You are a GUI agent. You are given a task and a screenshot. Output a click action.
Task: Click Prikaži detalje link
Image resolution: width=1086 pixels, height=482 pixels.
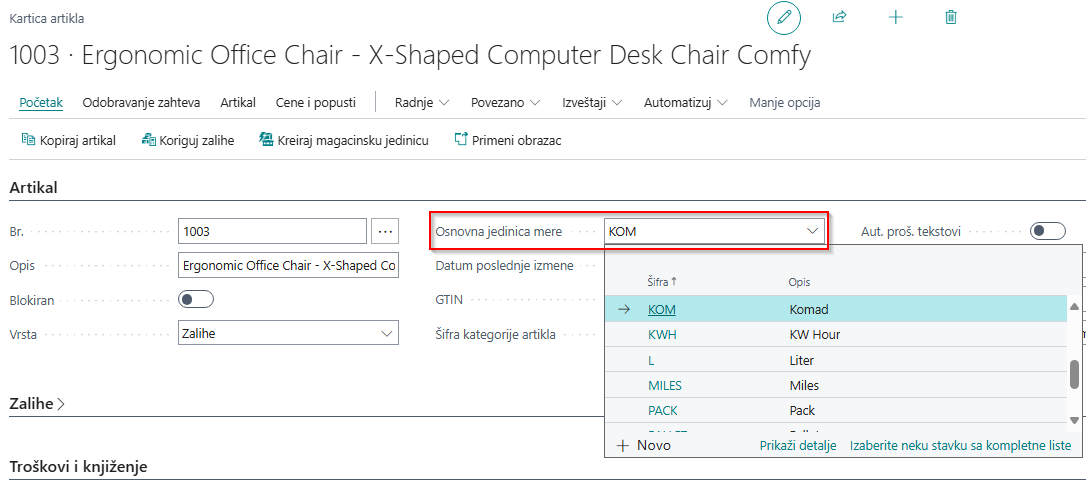[x=797, y=446]
